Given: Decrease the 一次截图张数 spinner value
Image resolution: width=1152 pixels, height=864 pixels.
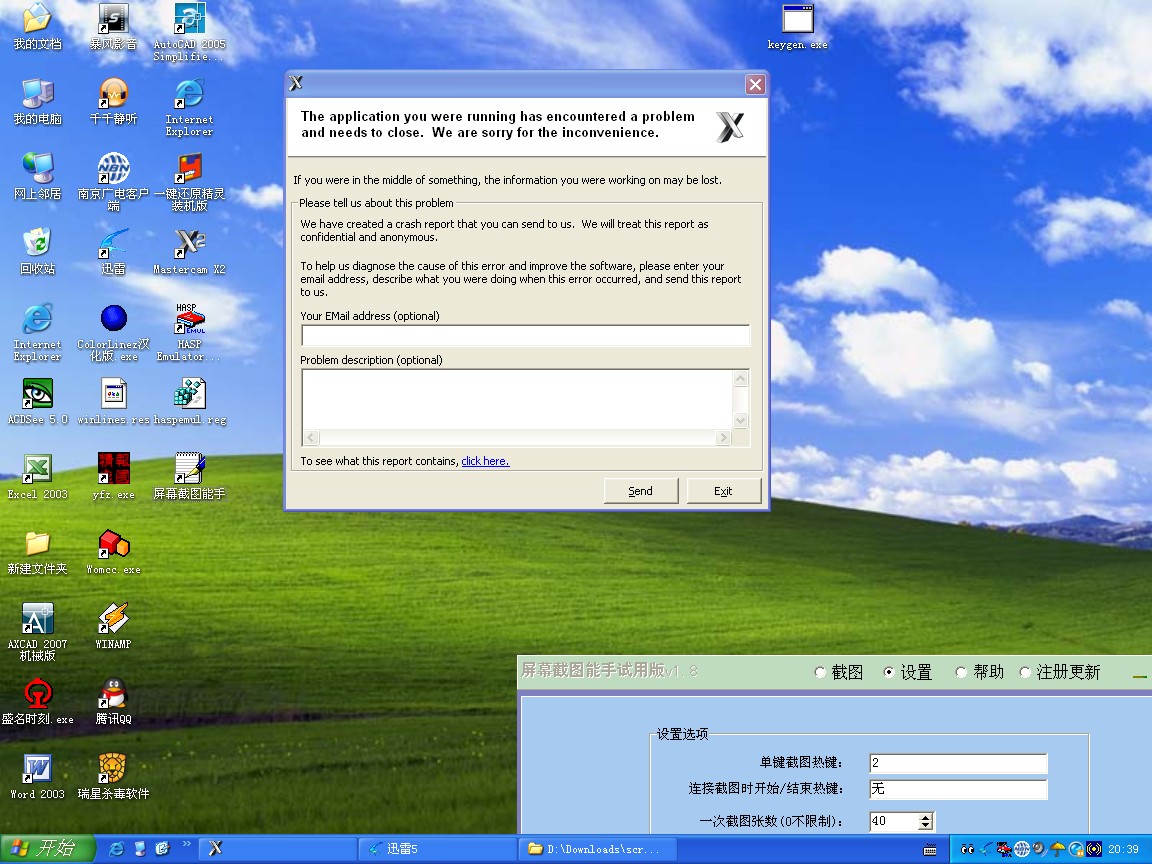Looking at the screenshot, I should click(926, 826).
